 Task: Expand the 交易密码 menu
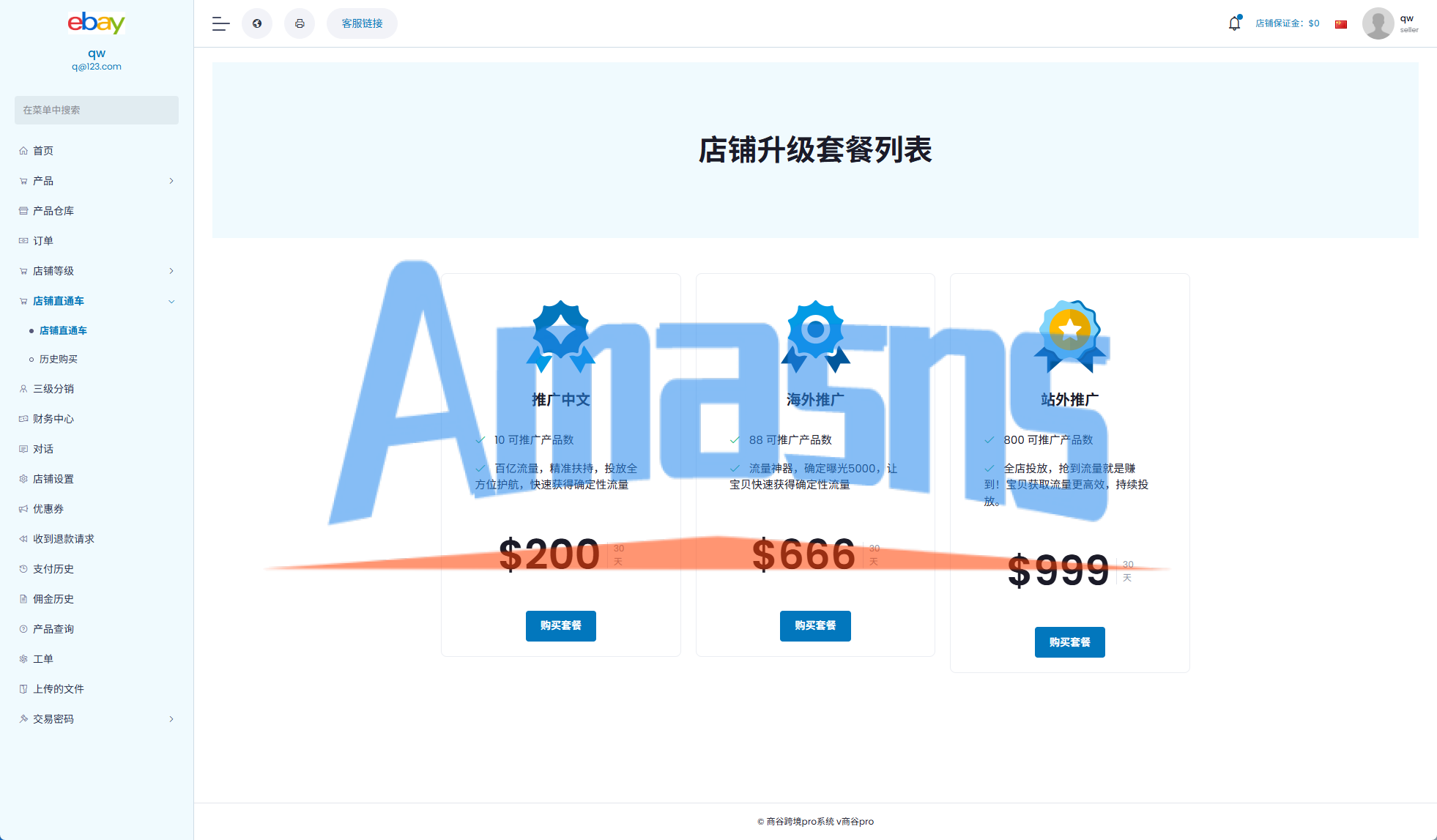click(171, 719)
